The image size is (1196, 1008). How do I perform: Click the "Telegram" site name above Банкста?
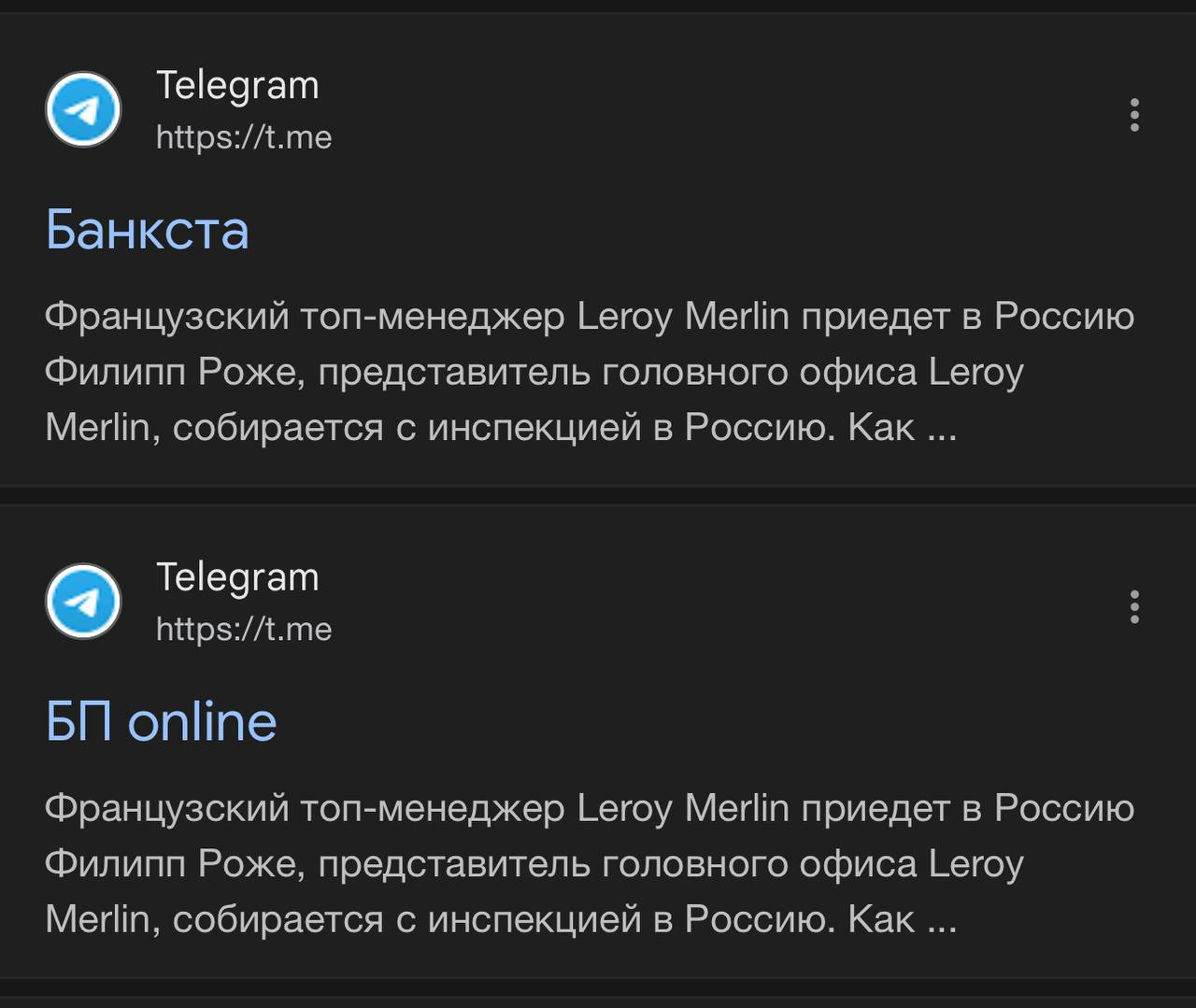pos(237,86)
